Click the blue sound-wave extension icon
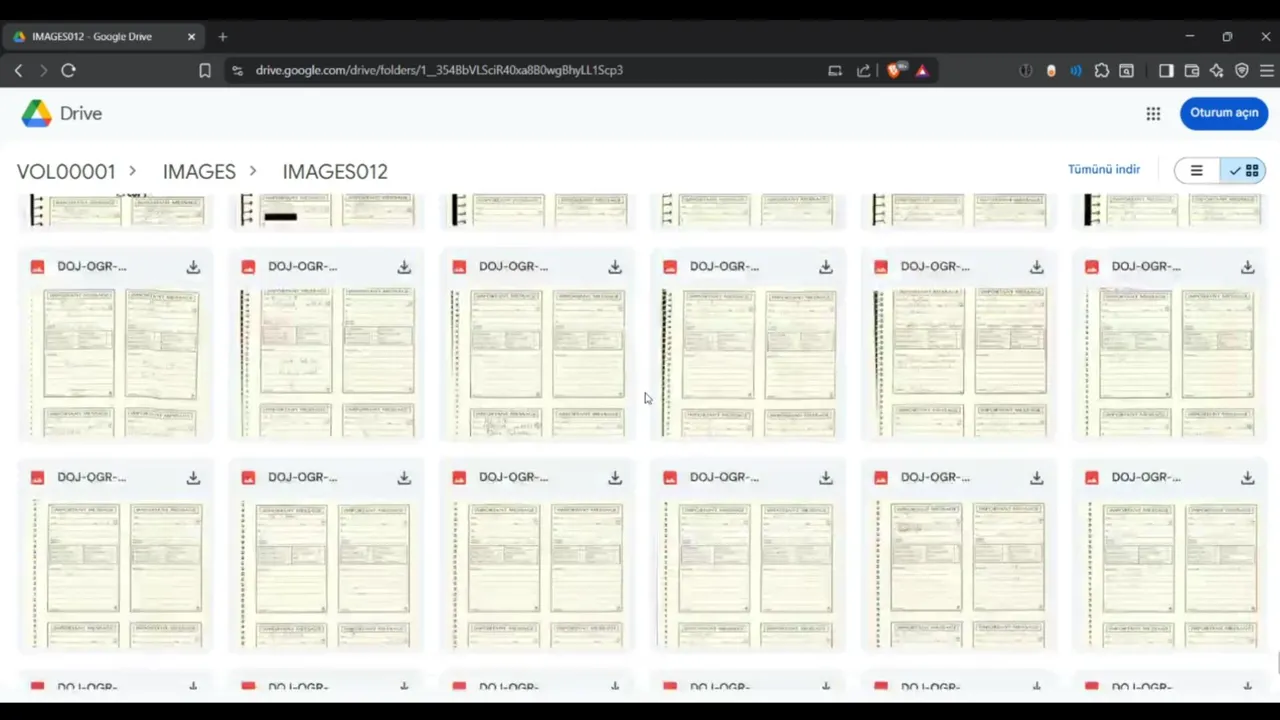This screenshot has height=720, width=1280. click(1076, 70)
